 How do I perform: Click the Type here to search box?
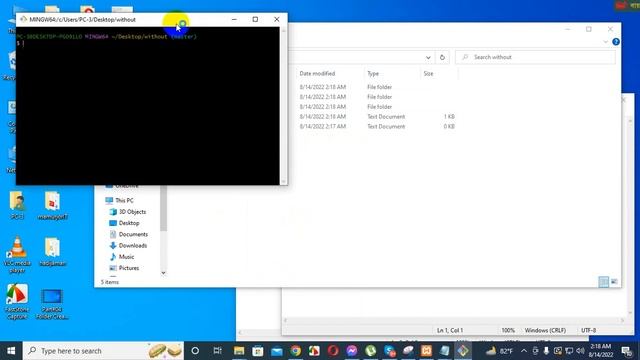pyautogui.click(x=104, y=351)
